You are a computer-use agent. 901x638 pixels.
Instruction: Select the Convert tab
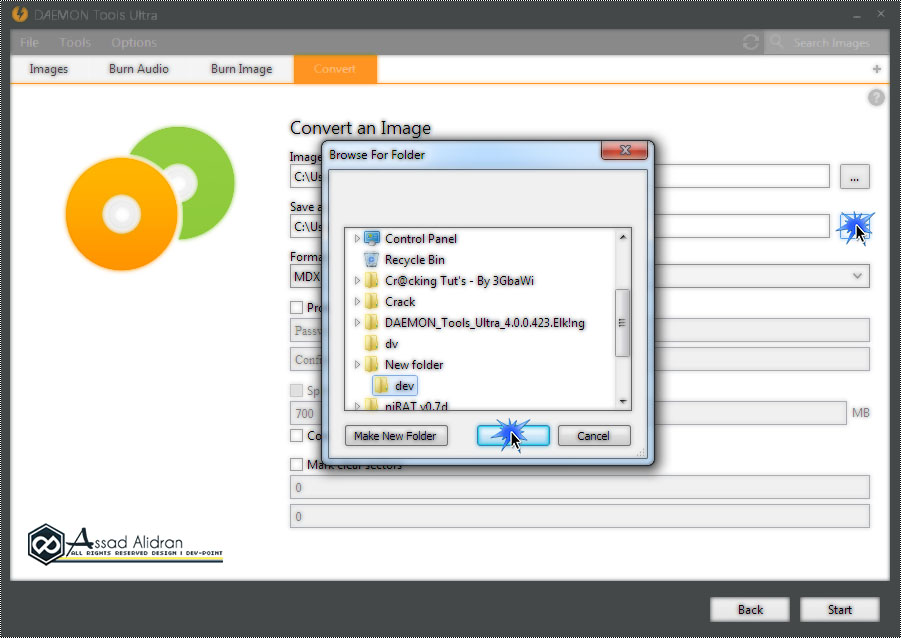coord(335,69)
